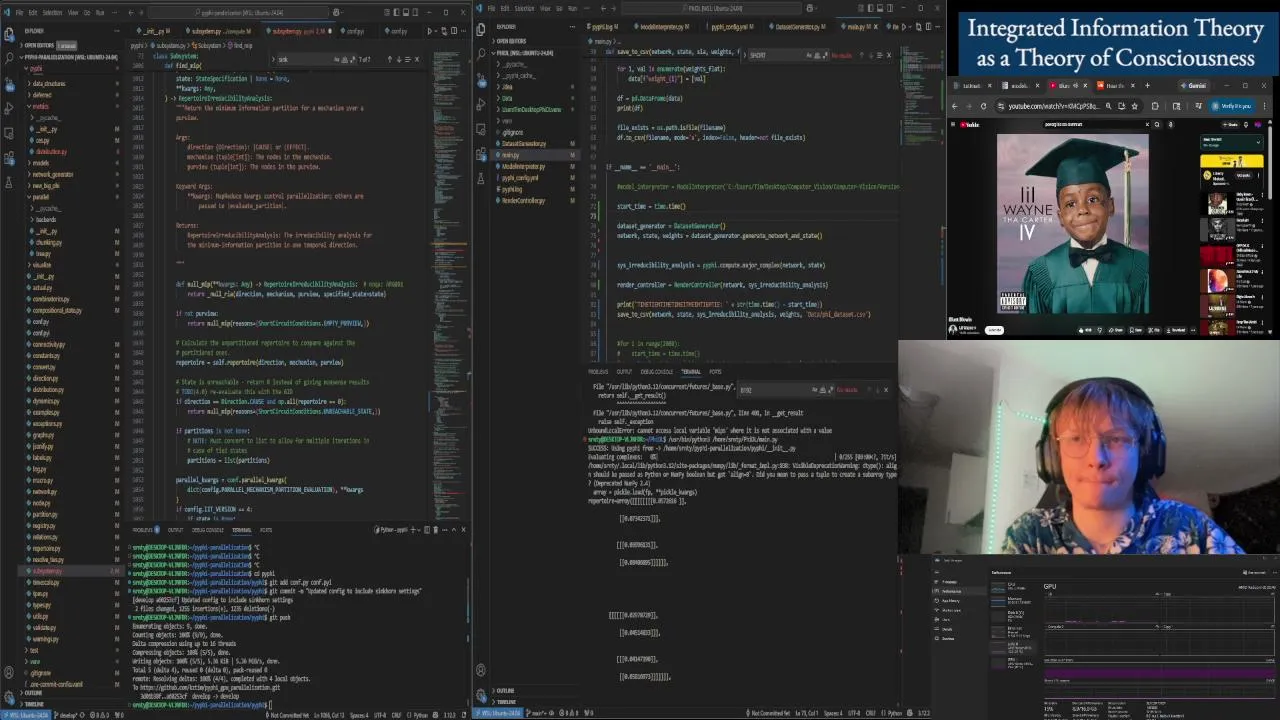Toggle replace expander in left find widget
Image resolution: width=1280 pixels, height=720 pixels.
(x=273, y=59)
